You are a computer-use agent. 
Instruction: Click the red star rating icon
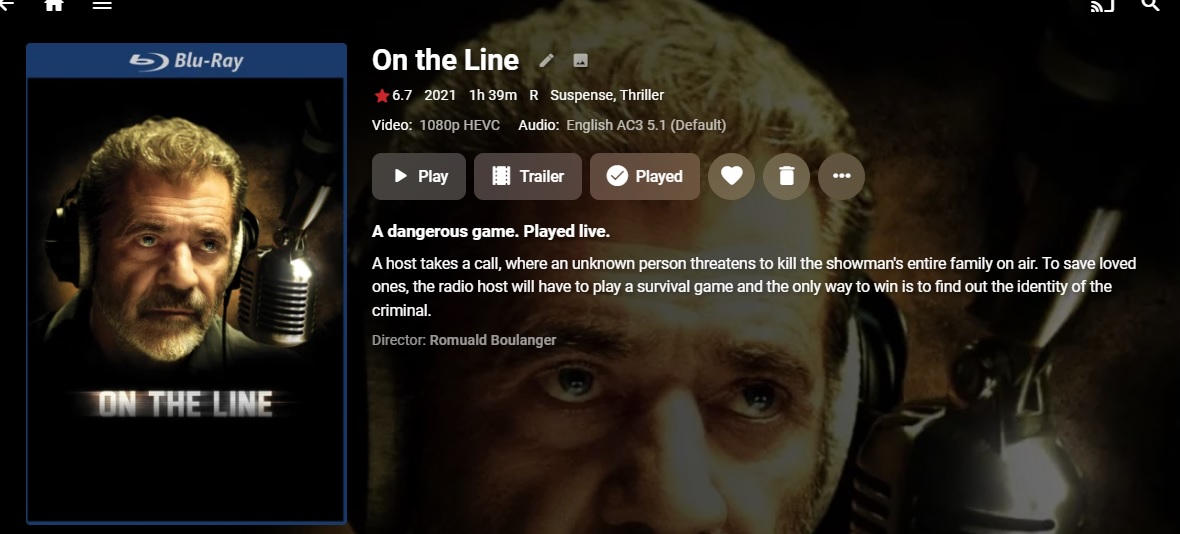click(x=382, y=96)
